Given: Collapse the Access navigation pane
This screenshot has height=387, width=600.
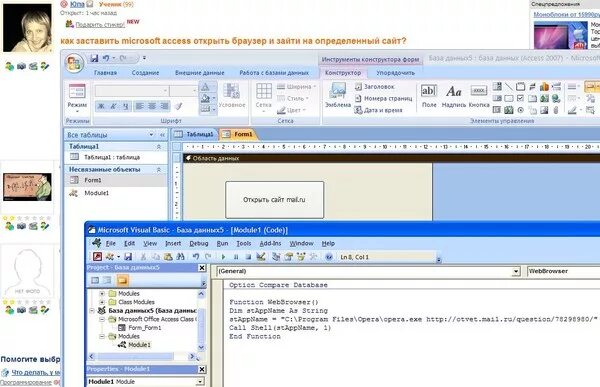Looking at the screenshot, I should click(162, 135).
